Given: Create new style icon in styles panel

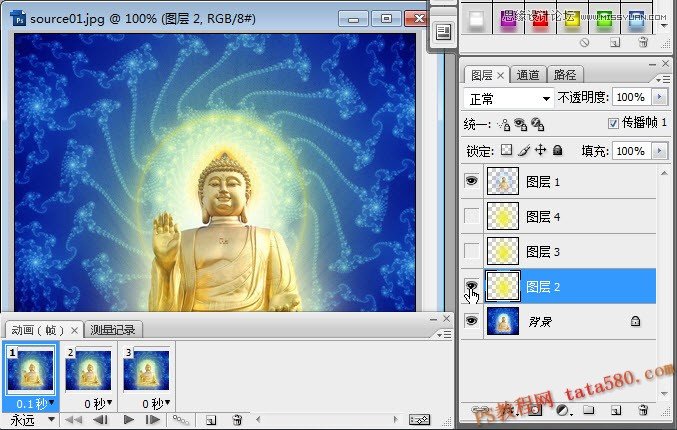Looking at the screenshot, I should pos(615,42).
